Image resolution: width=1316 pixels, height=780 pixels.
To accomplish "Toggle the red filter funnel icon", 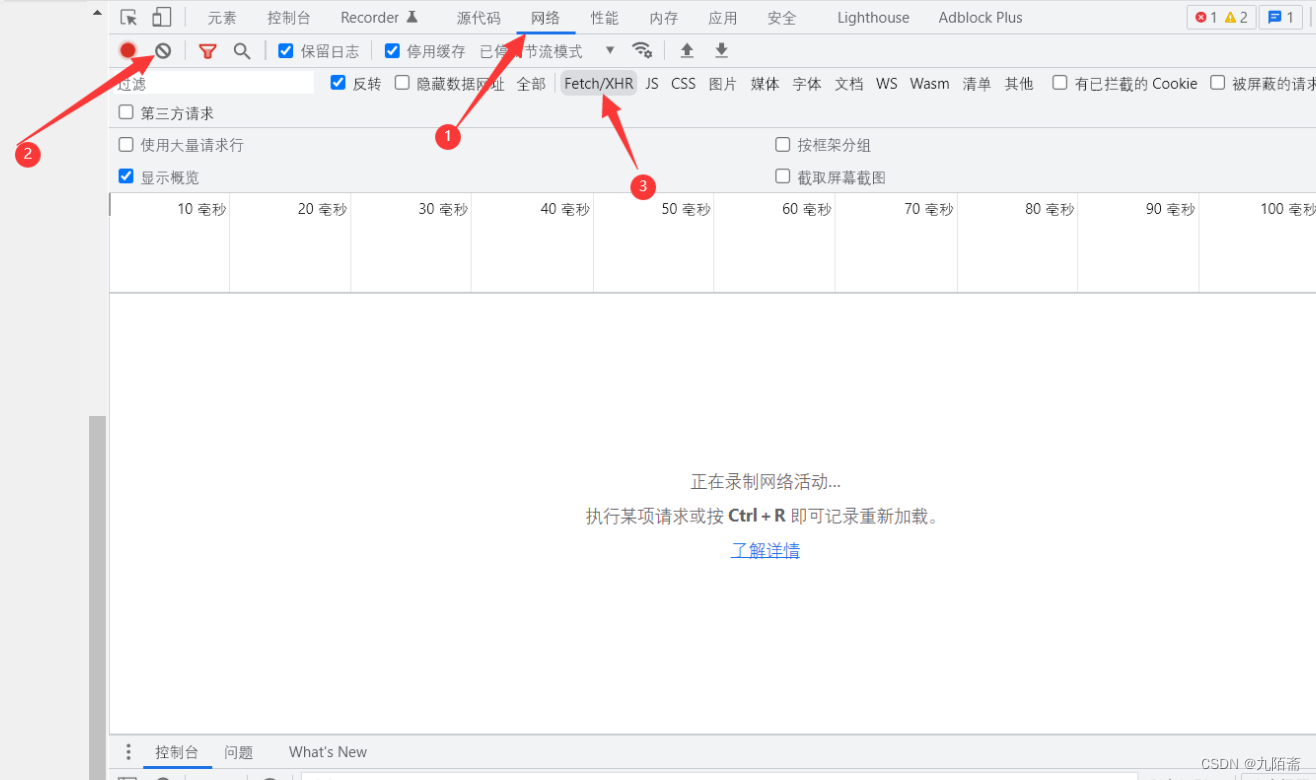I will click(x=207, y=51).
